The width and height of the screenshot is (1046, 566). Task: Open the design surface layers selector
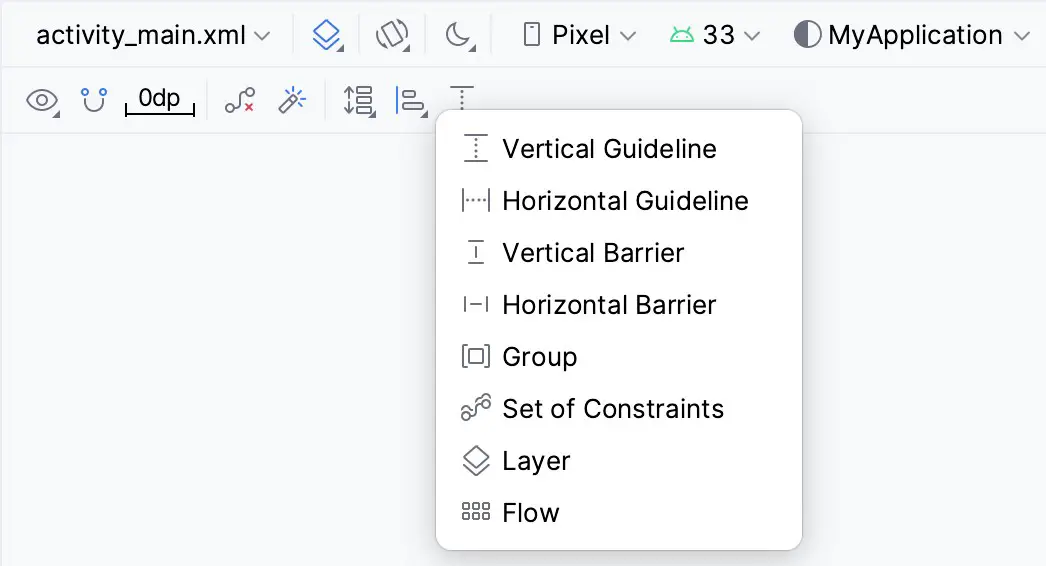point(327,35)
